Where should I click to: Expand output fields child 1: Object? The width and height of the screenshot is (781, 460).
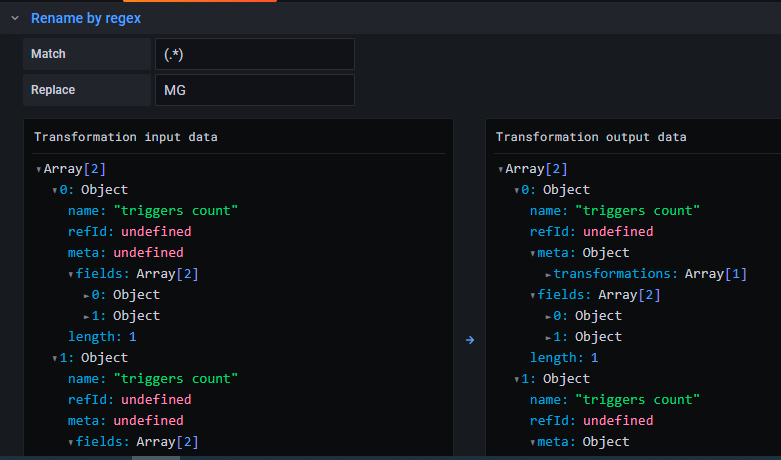point(548,338)
